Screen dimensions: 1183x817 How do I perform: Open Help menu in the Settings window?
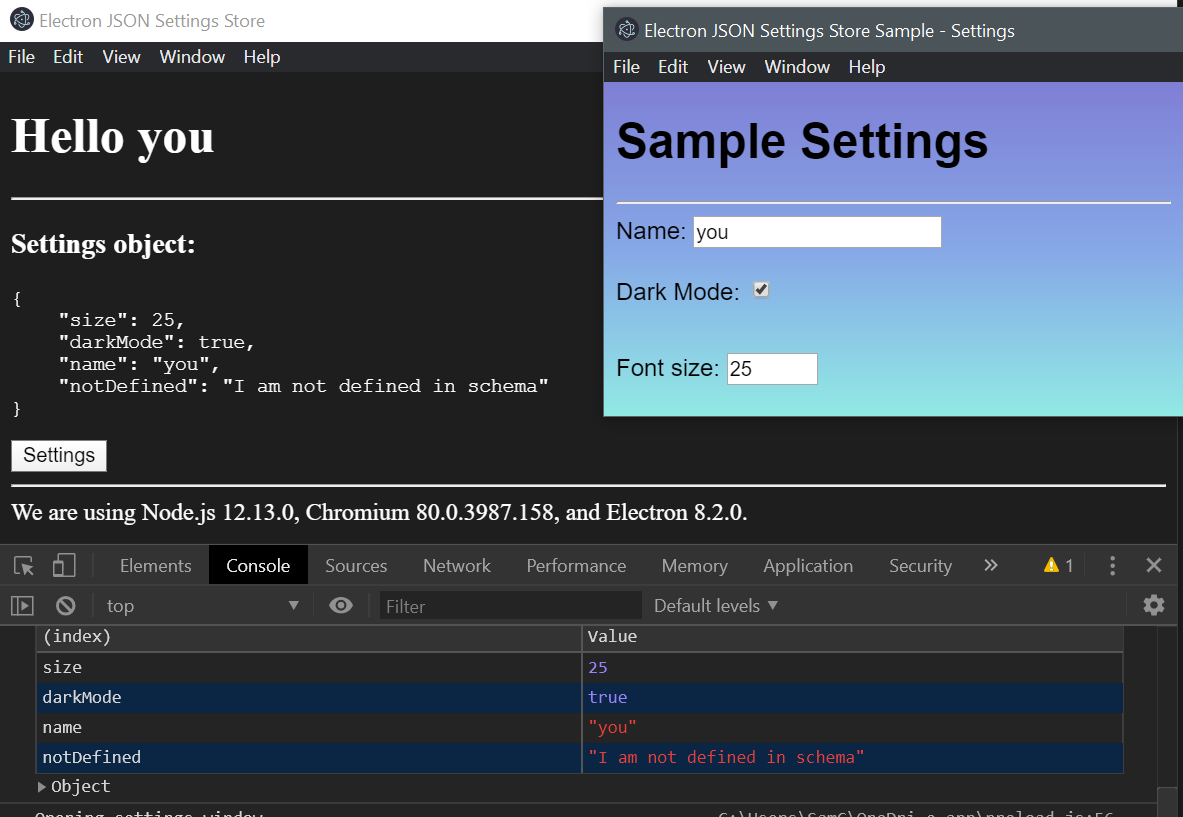(x=867, y=67)
